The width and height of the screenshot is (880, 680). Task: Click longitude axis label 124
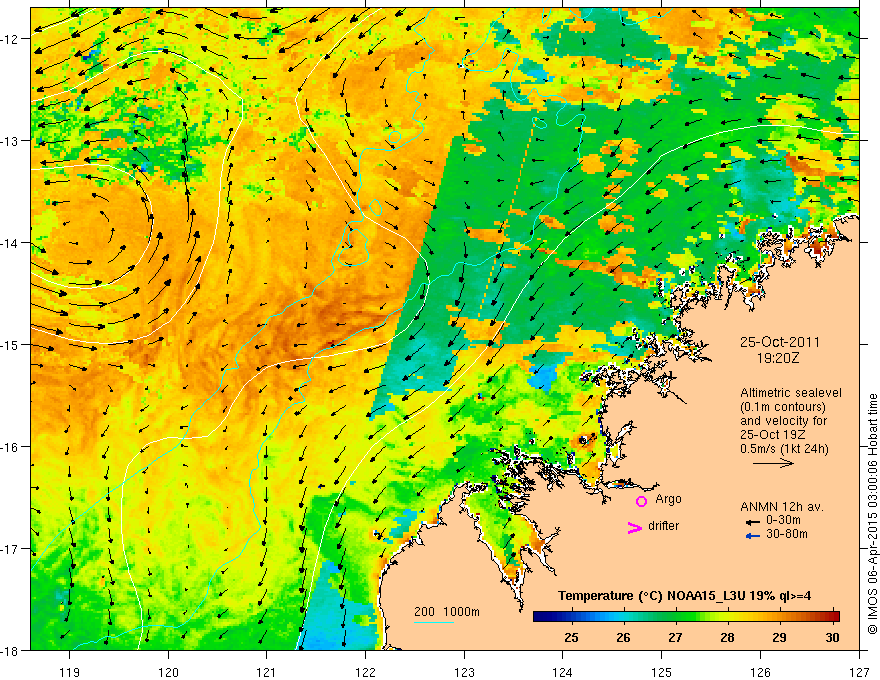tap(563, 672)
